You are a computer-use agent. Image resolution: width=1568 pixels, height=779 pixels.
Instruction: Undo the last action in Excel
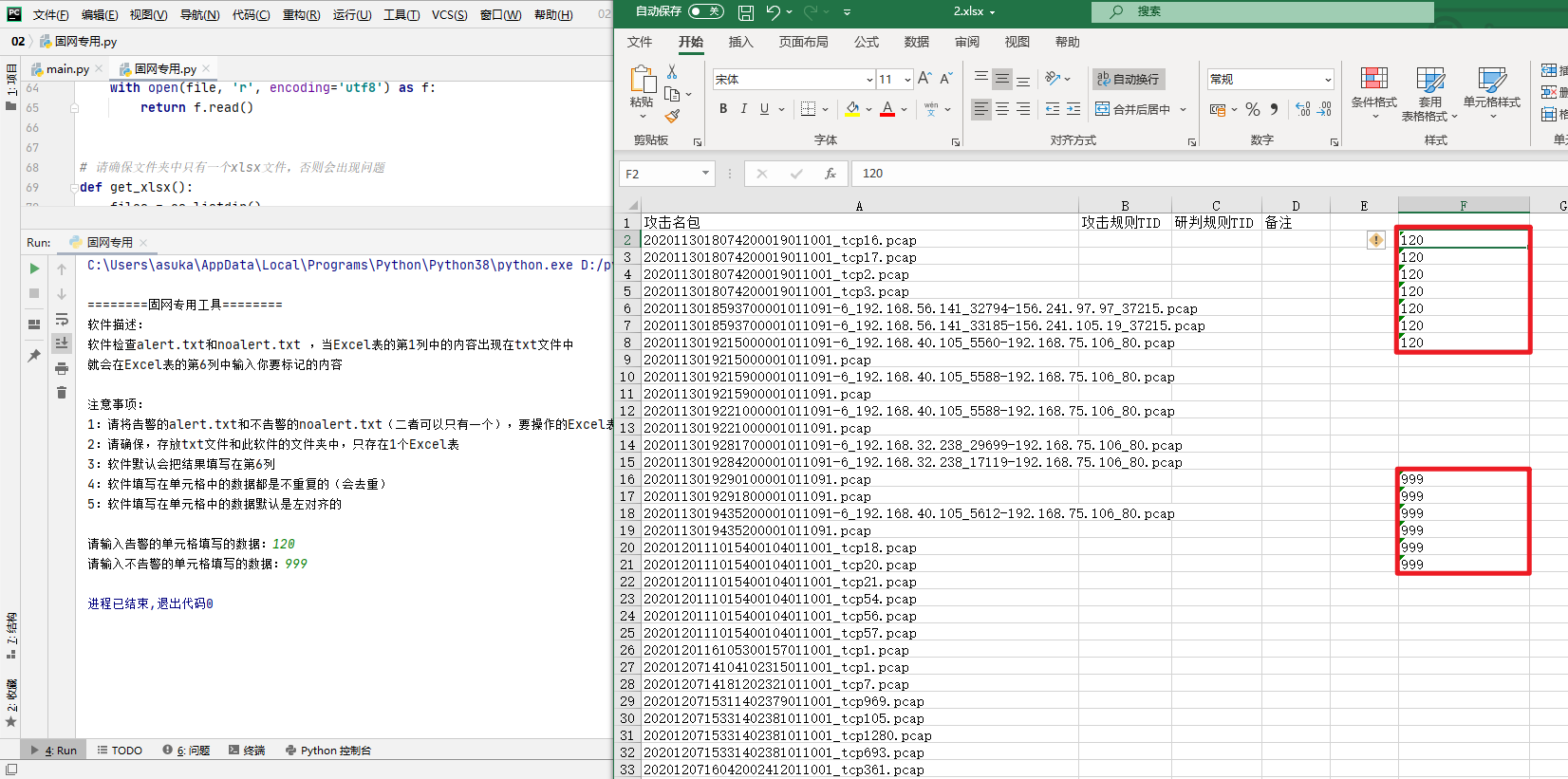click(x=774, y=12)
